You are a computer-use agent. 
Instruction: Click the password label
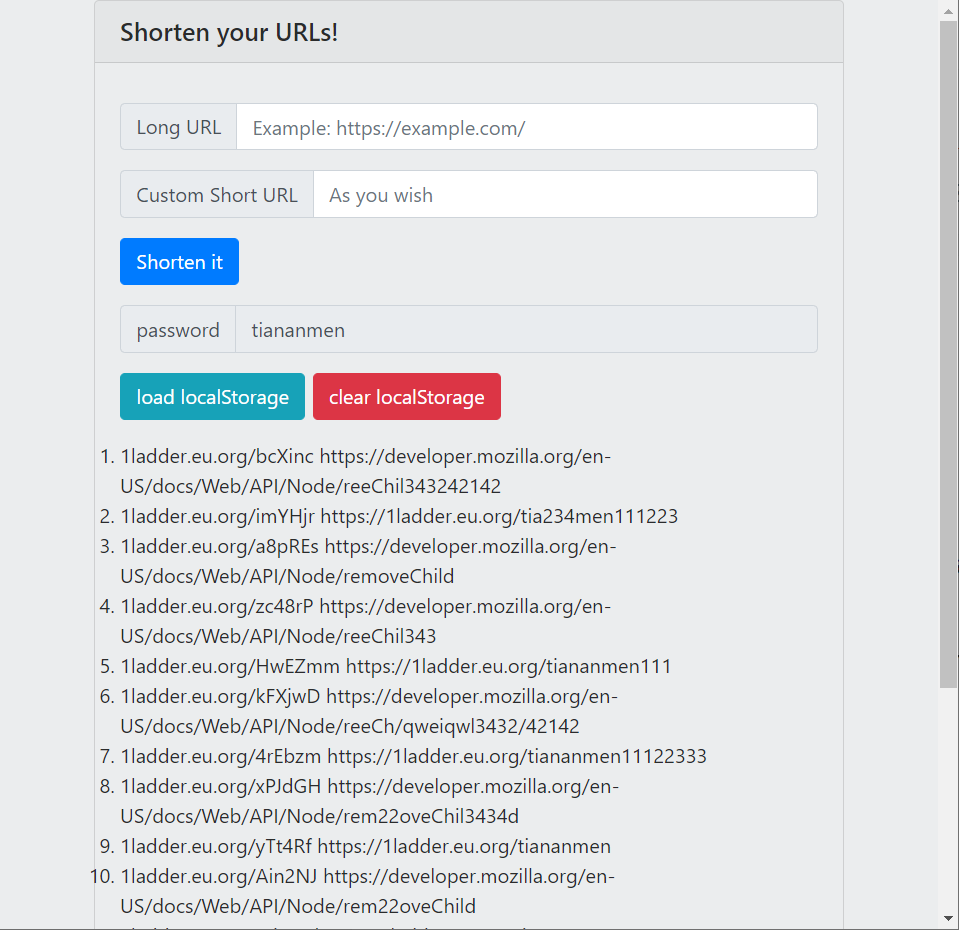[178, 329]
